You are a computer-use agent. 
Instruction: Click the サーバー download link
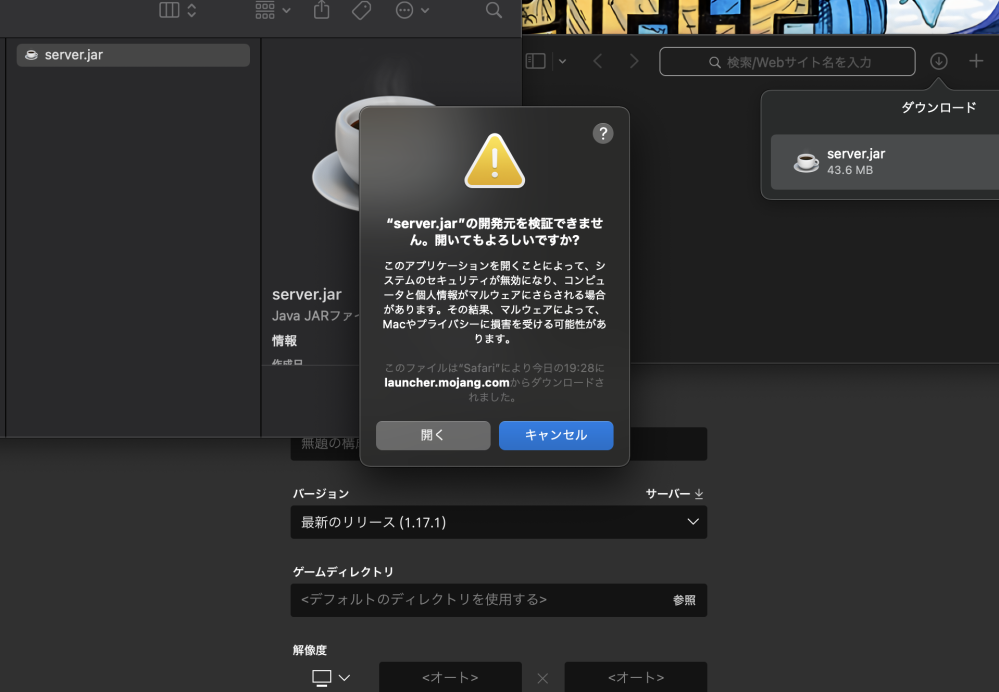point(674,494)
